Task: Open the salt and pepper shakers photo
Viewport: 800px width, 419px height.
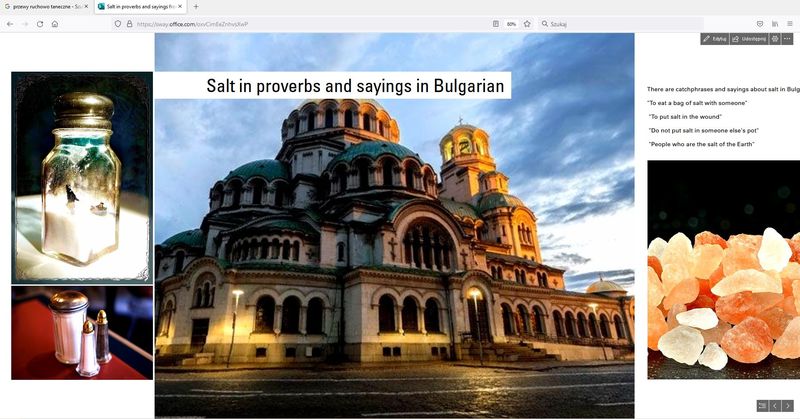Action: click(x=82, y=333)
